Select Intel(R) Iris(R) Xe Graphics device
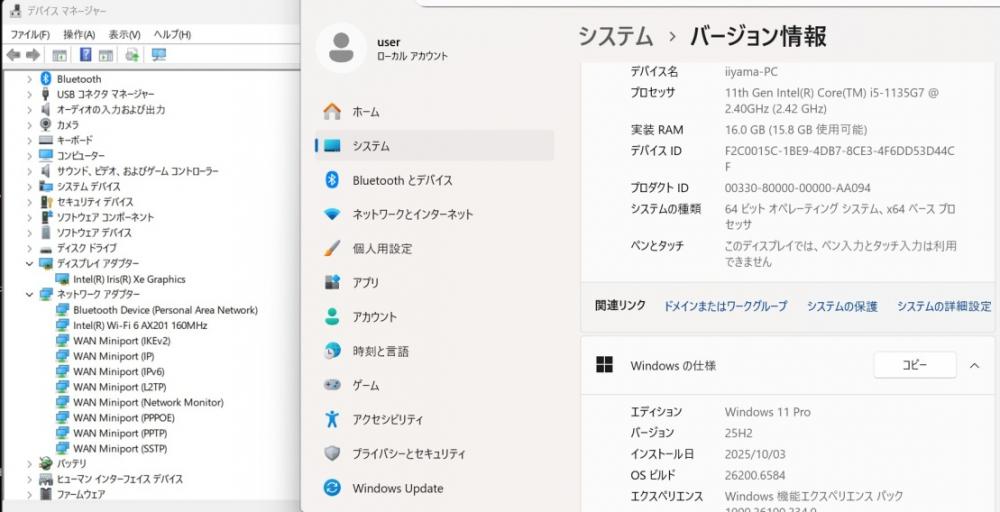The image size is (1000, 512). [x=128, y=279]
